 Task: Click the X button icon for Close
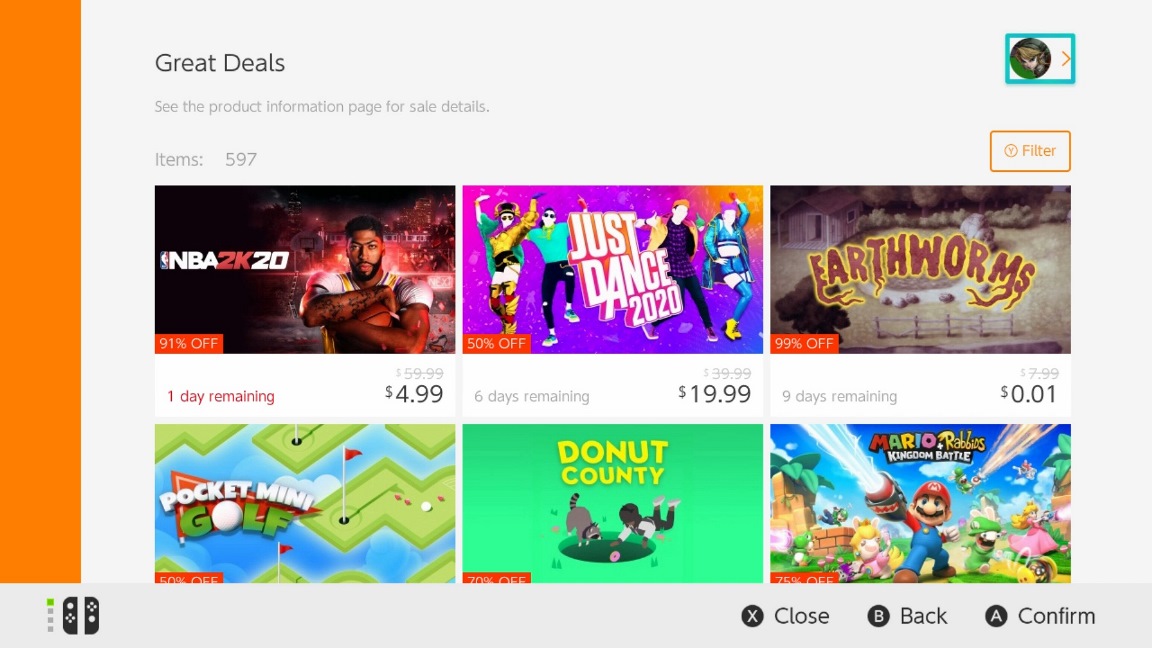752,616
